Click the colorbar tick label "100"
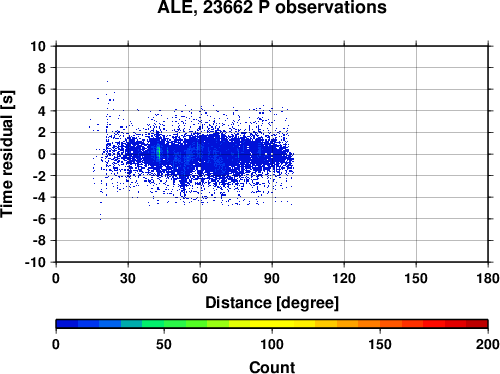 pyautogui.click(x=272, y=344)
